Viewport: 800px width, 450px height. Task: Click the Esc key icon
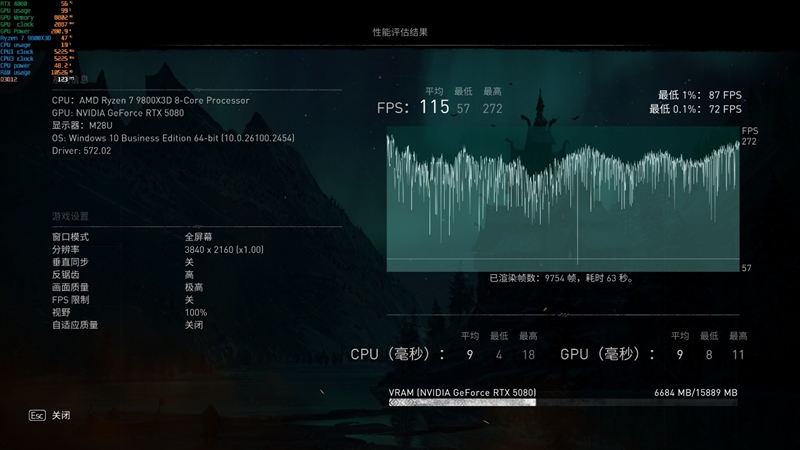(x=37, y=414)
